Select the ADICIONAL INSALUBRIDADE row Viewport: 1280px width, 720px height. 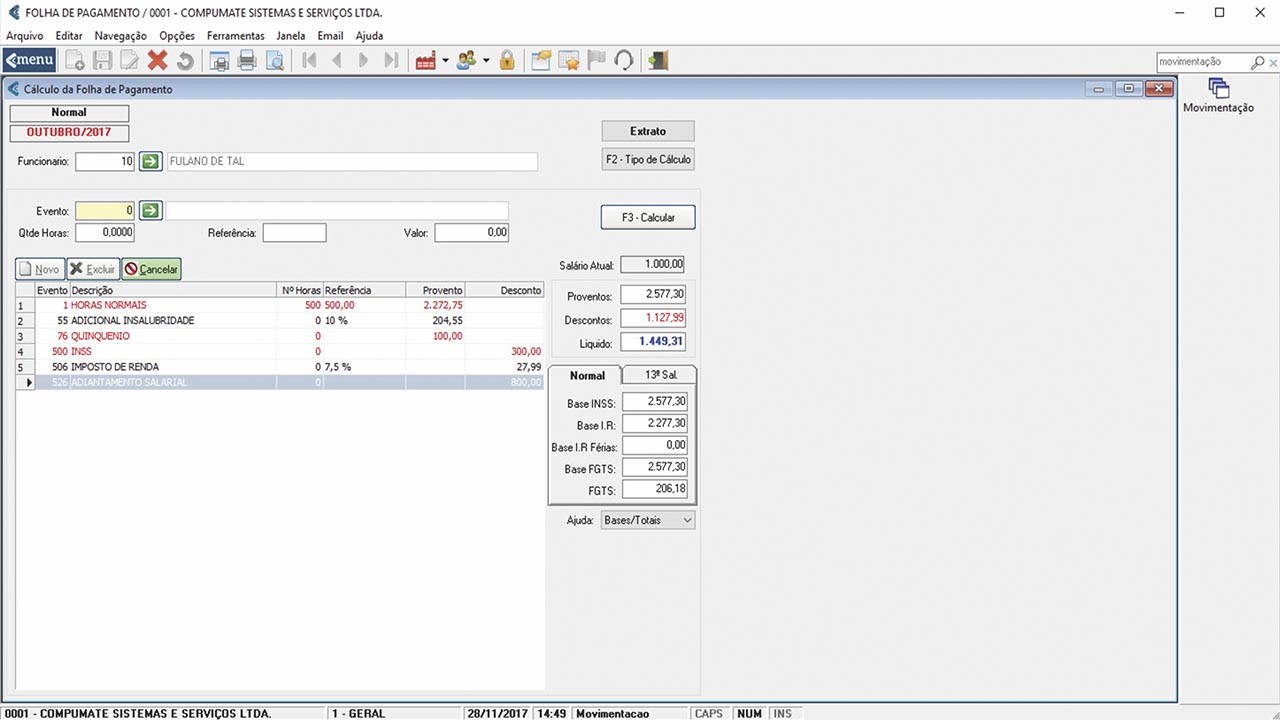(x=133, y=321)
